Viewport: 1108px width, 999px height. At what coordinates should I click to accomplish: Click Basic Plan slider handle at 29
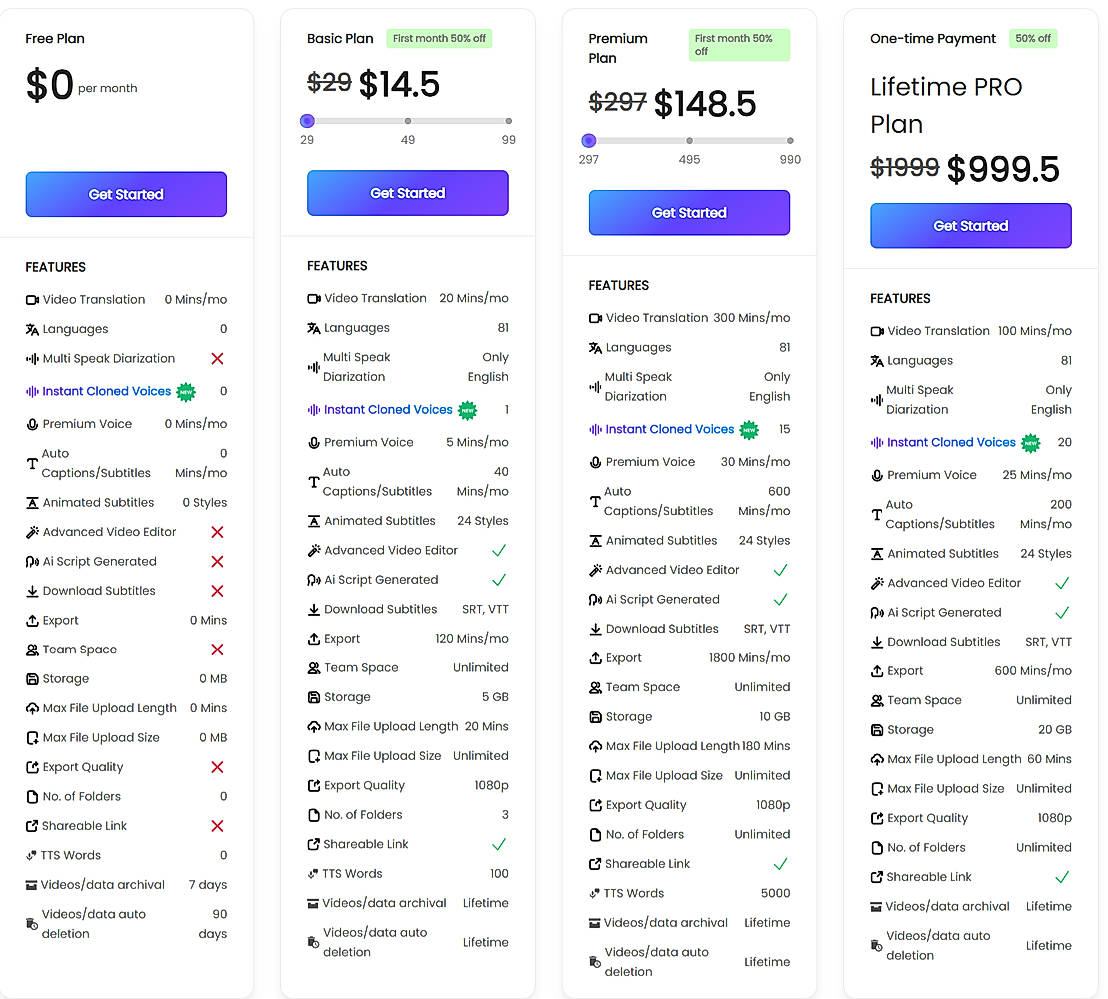click(x=307, y=121)
